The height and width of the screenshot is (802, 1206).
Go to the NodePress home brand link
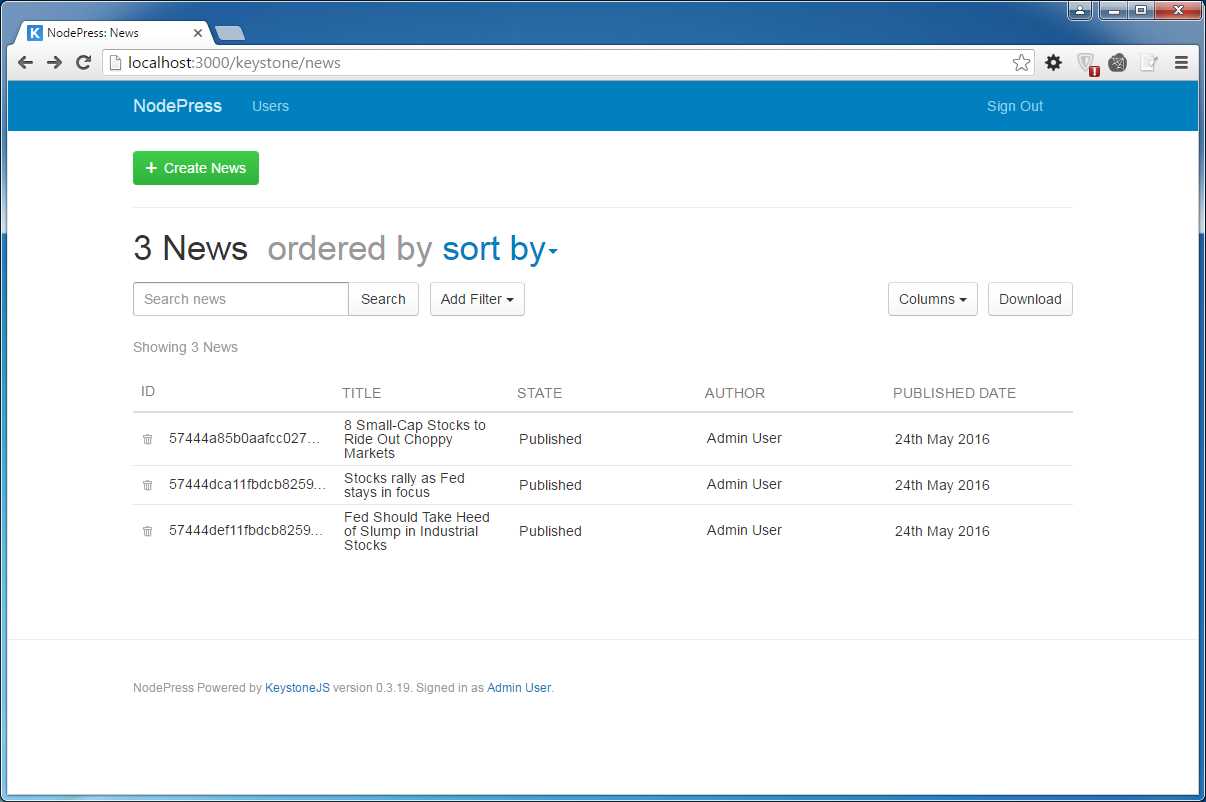[x=178, y=106]
